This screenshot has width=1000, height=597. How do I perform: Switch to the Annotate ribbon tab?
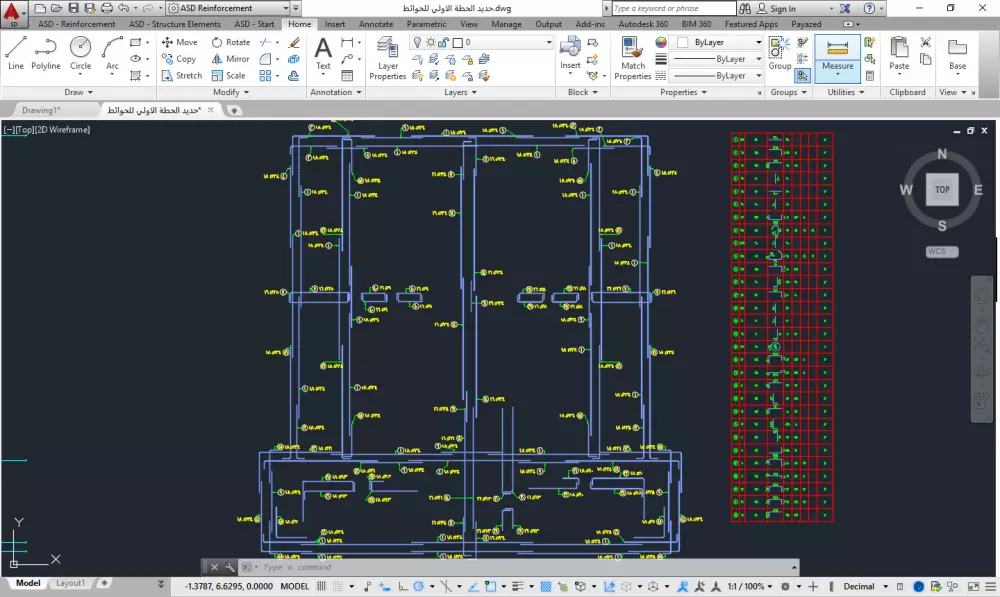click(376, 24)
